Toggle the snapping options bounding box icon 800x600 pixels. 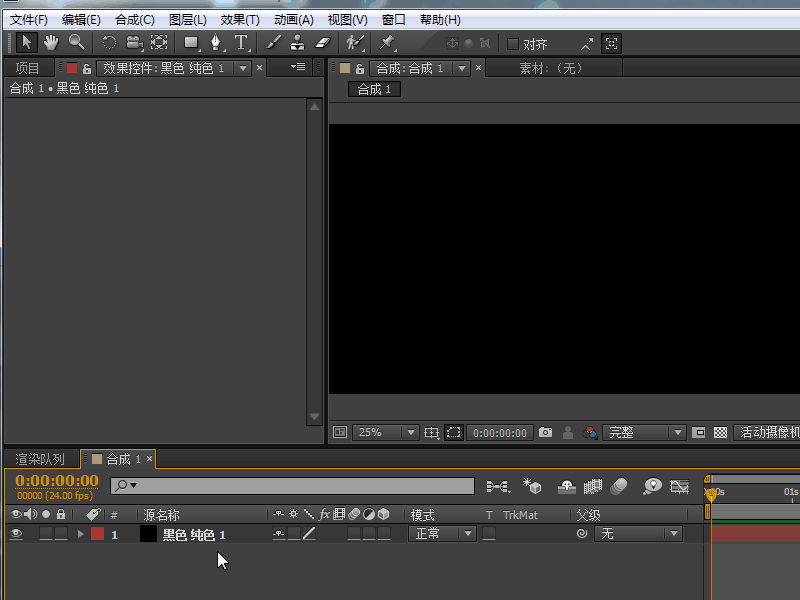(611, 43)
